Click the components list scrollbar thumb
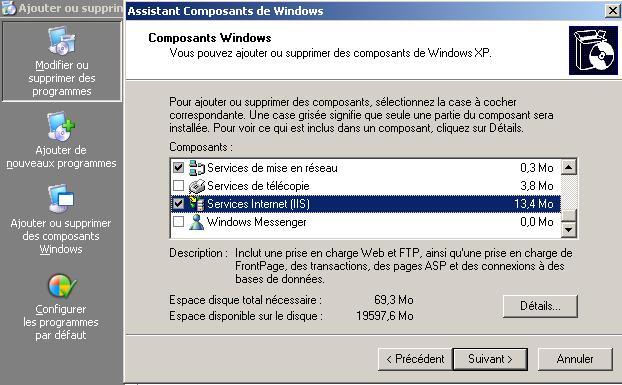The width and height of the screenshot is (622, 385). tap(569, 215)
